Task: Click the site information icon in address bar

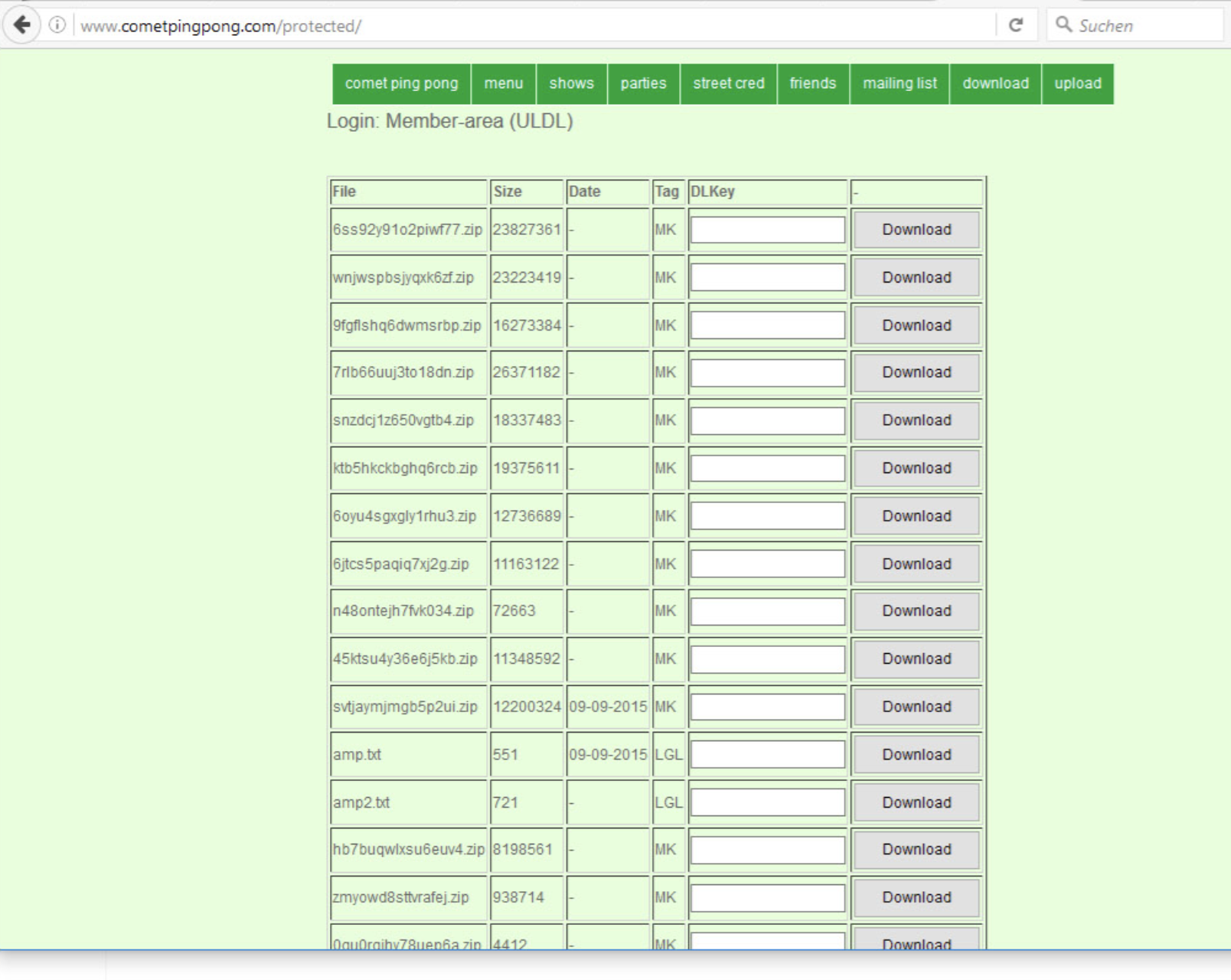Action: (57, 25)
